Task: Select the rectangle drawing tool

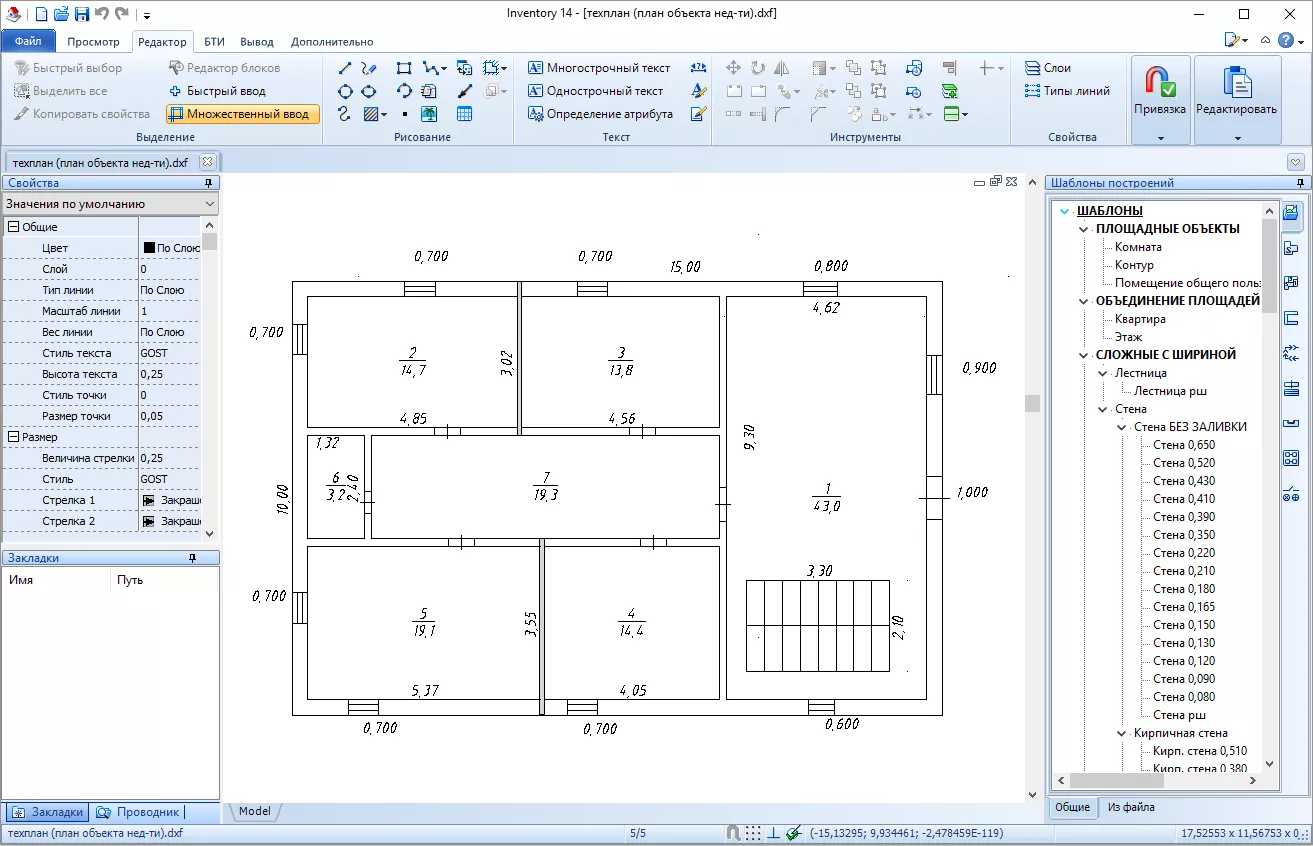Action: (404, 69)
